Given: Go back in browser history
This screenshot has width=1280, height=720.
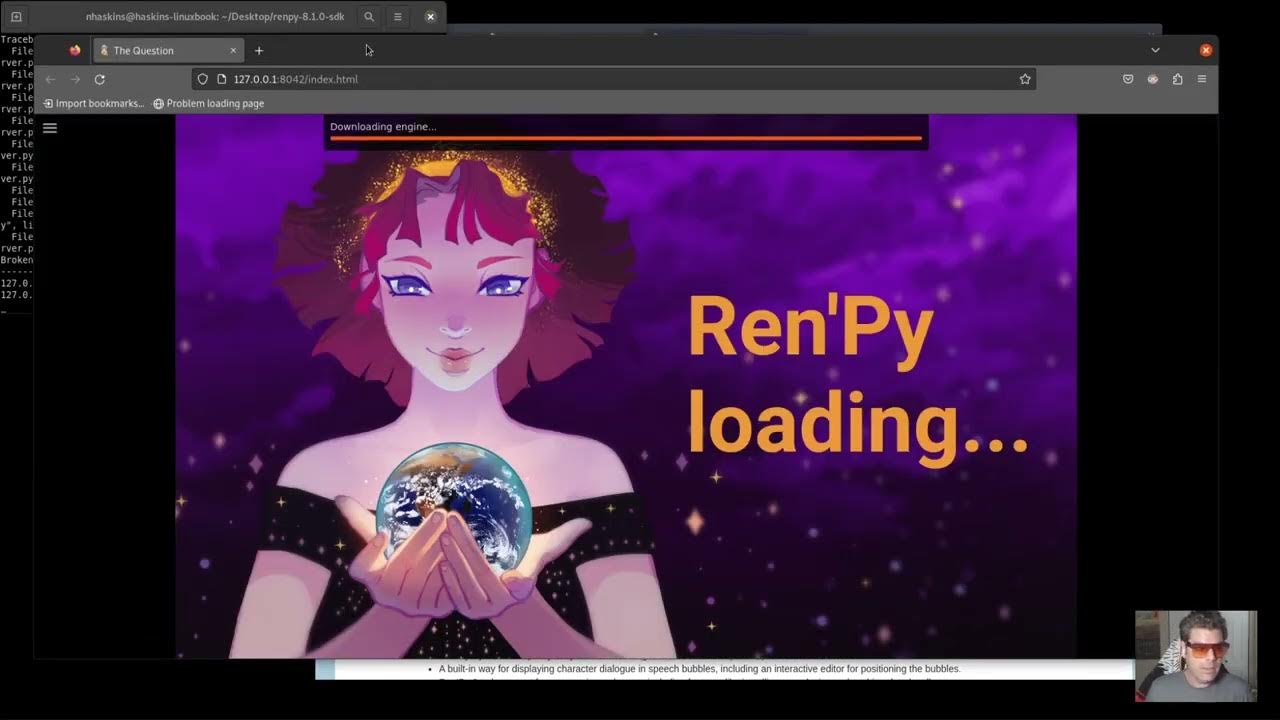Looking at the screenshot, I should pos(50,79).
